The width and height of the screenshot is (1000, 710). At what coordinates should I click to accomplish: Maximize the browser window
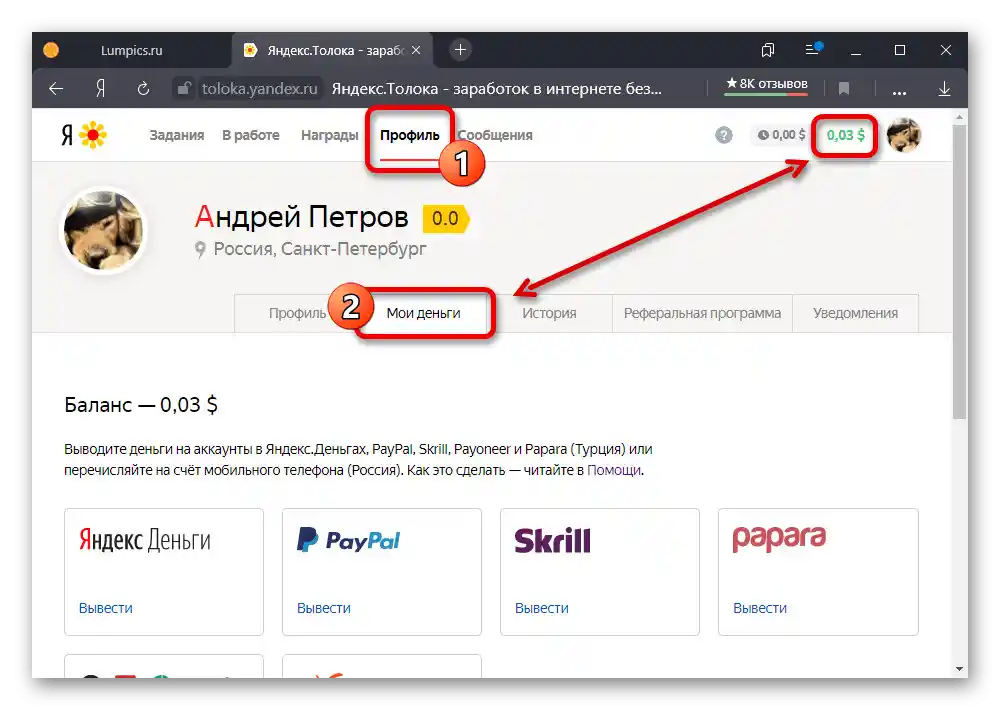point(900,50)
